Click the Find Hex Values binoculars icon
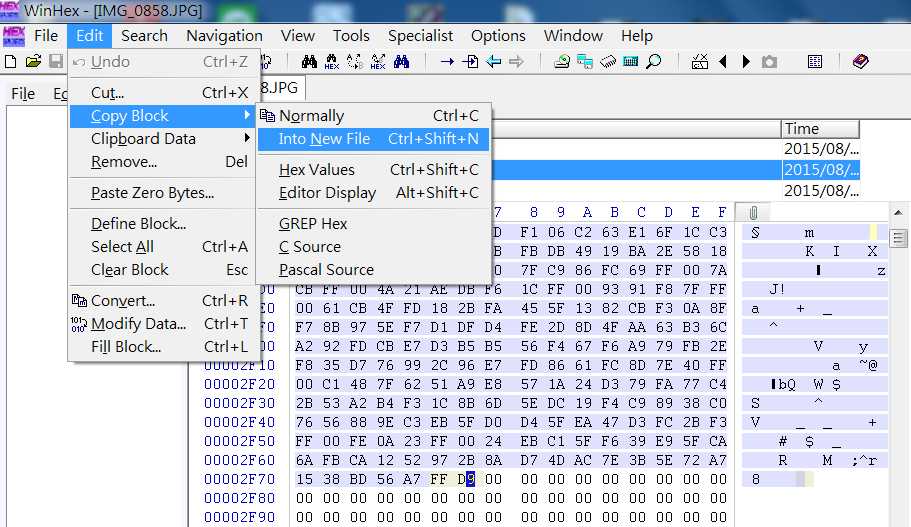 [x=332, y=61]
